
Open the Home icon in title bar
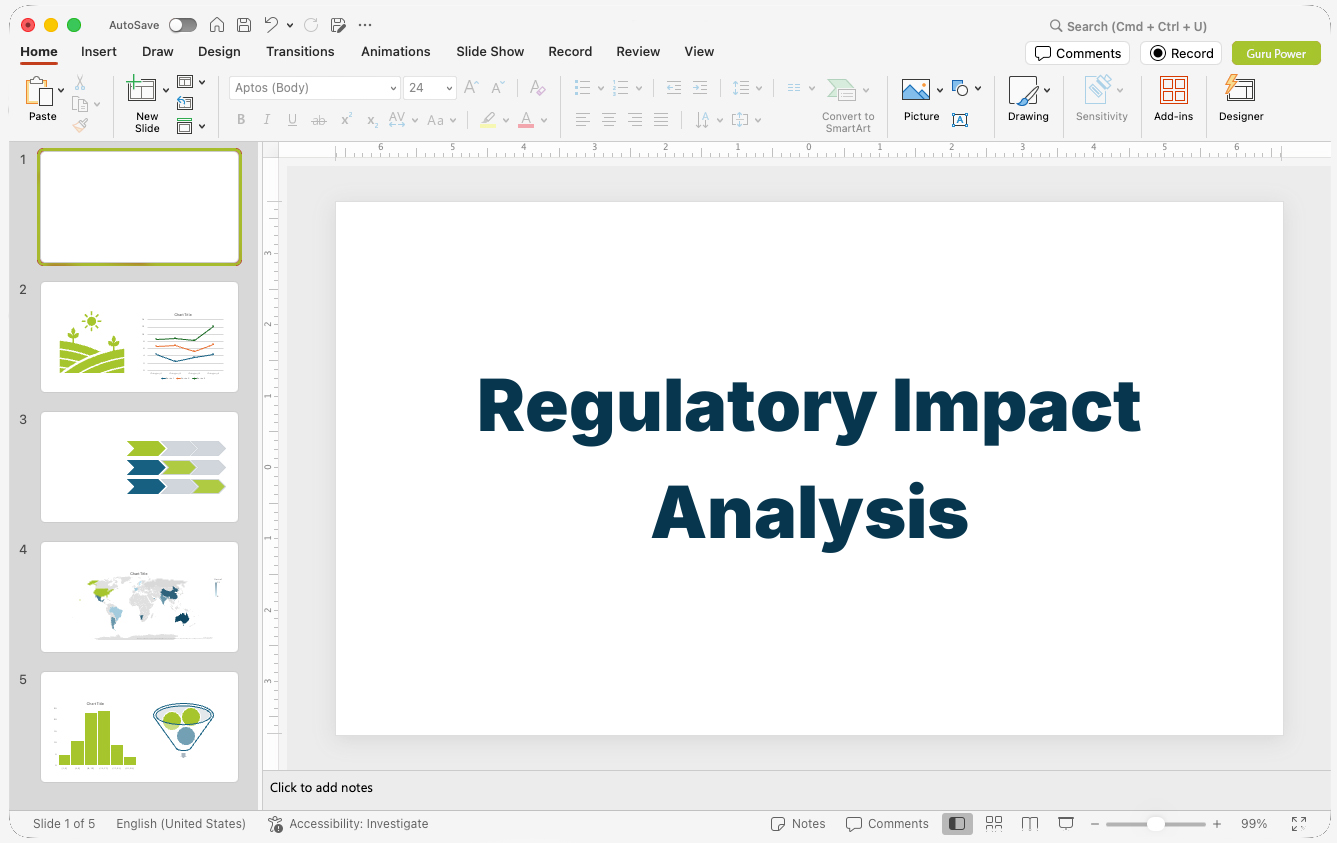click(217, 25)
